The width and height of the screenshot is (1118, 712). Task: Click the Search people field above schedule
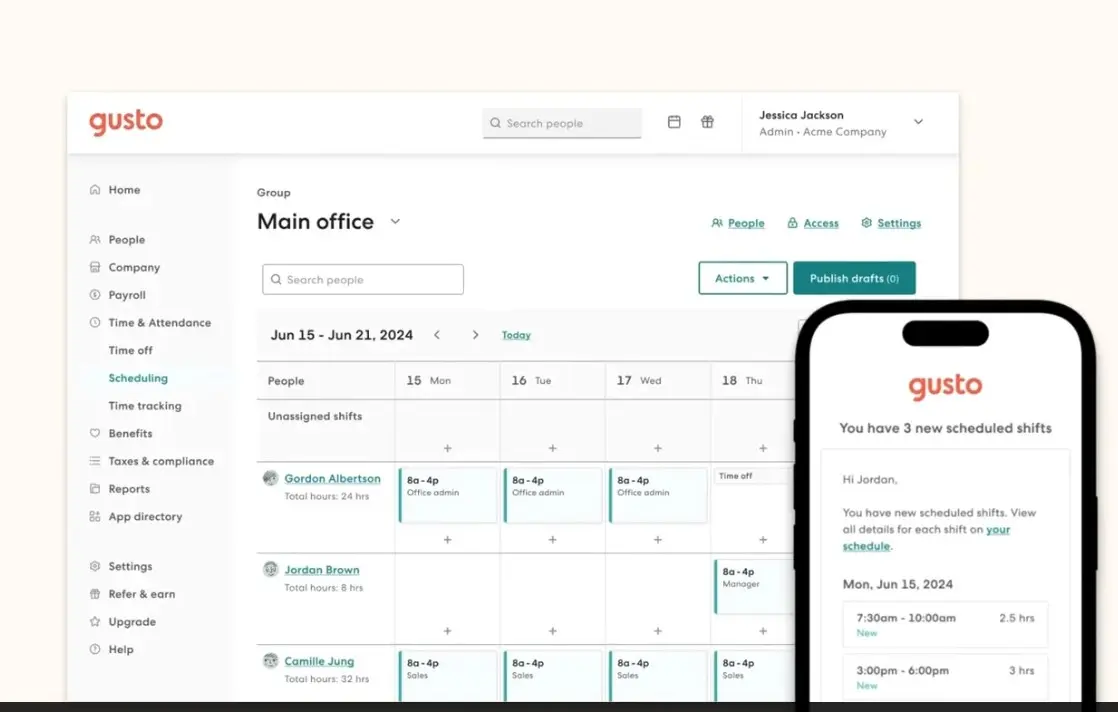click(363, 280)
